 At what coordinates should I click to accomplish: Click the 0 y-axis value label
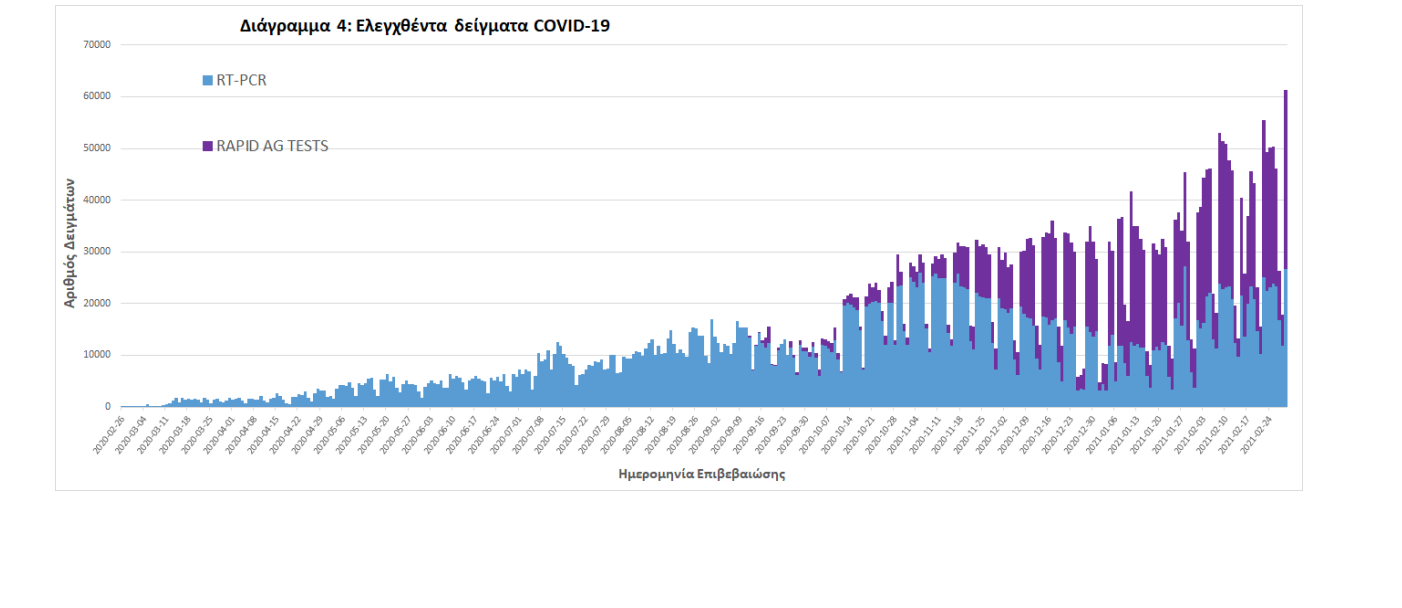[106, 407]
